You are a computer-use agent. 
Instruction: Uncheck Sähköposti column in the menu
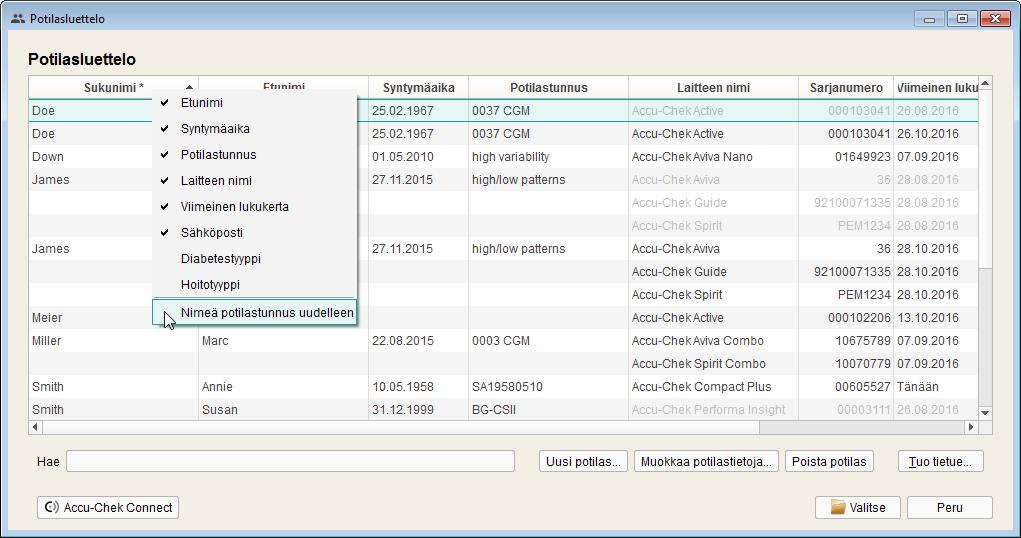click(x=255, y=233)
